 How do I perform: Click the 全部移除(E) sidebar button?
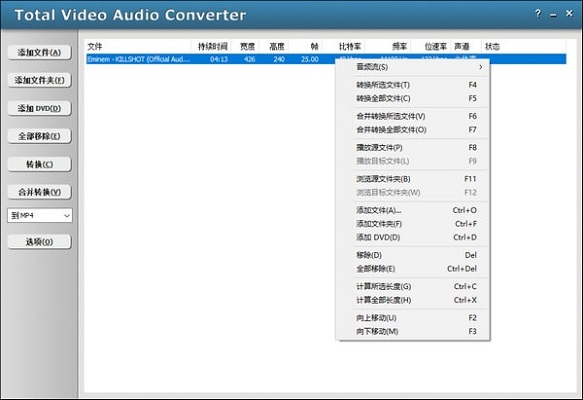coord(39,136)
